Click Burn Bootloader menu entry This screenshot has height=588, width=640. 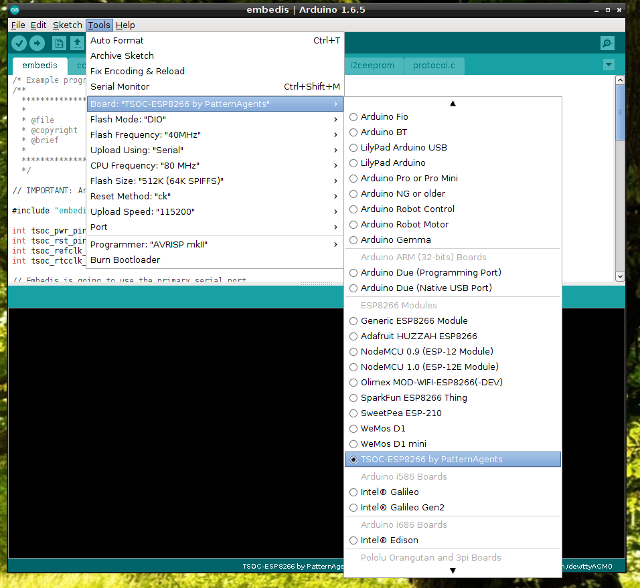coord(215,260)
